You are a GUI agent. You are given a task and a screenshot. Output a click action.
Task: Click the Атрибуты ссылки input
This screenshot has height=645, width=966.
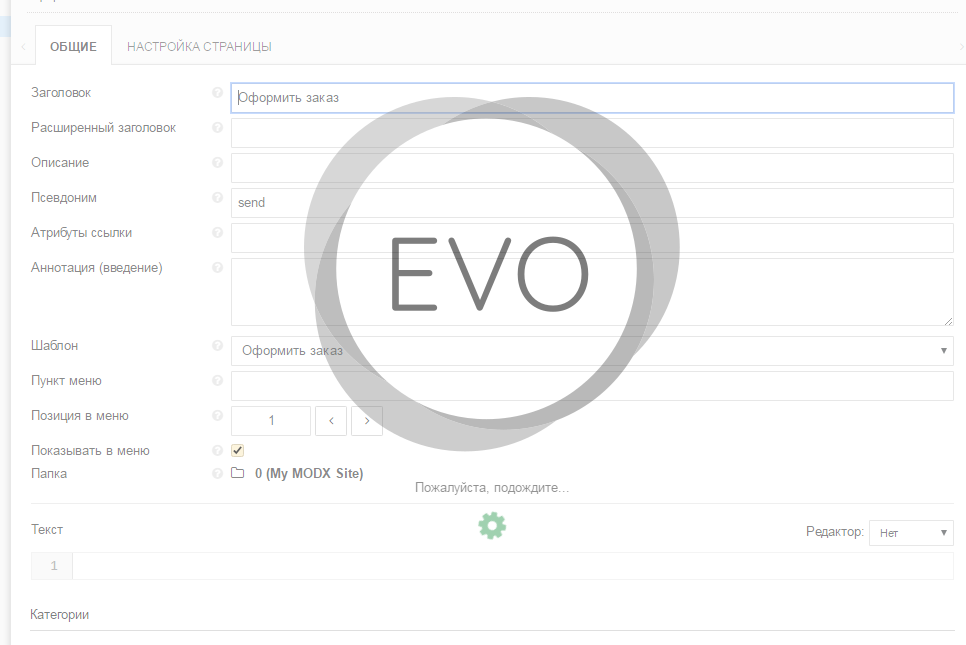click(x=592, y=238)
